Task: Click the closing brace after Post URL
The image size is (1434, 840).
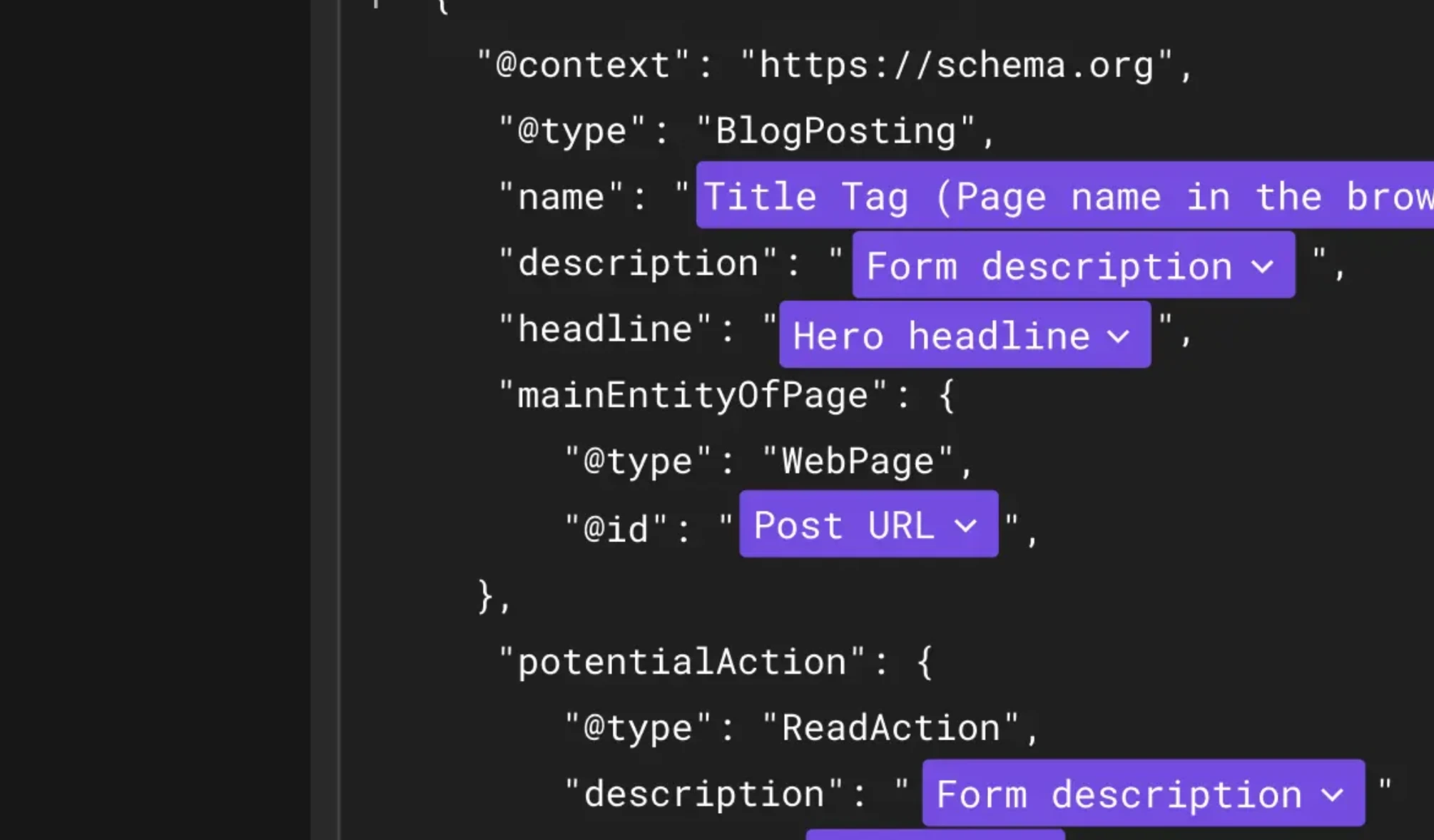Action: click(485, 596)
